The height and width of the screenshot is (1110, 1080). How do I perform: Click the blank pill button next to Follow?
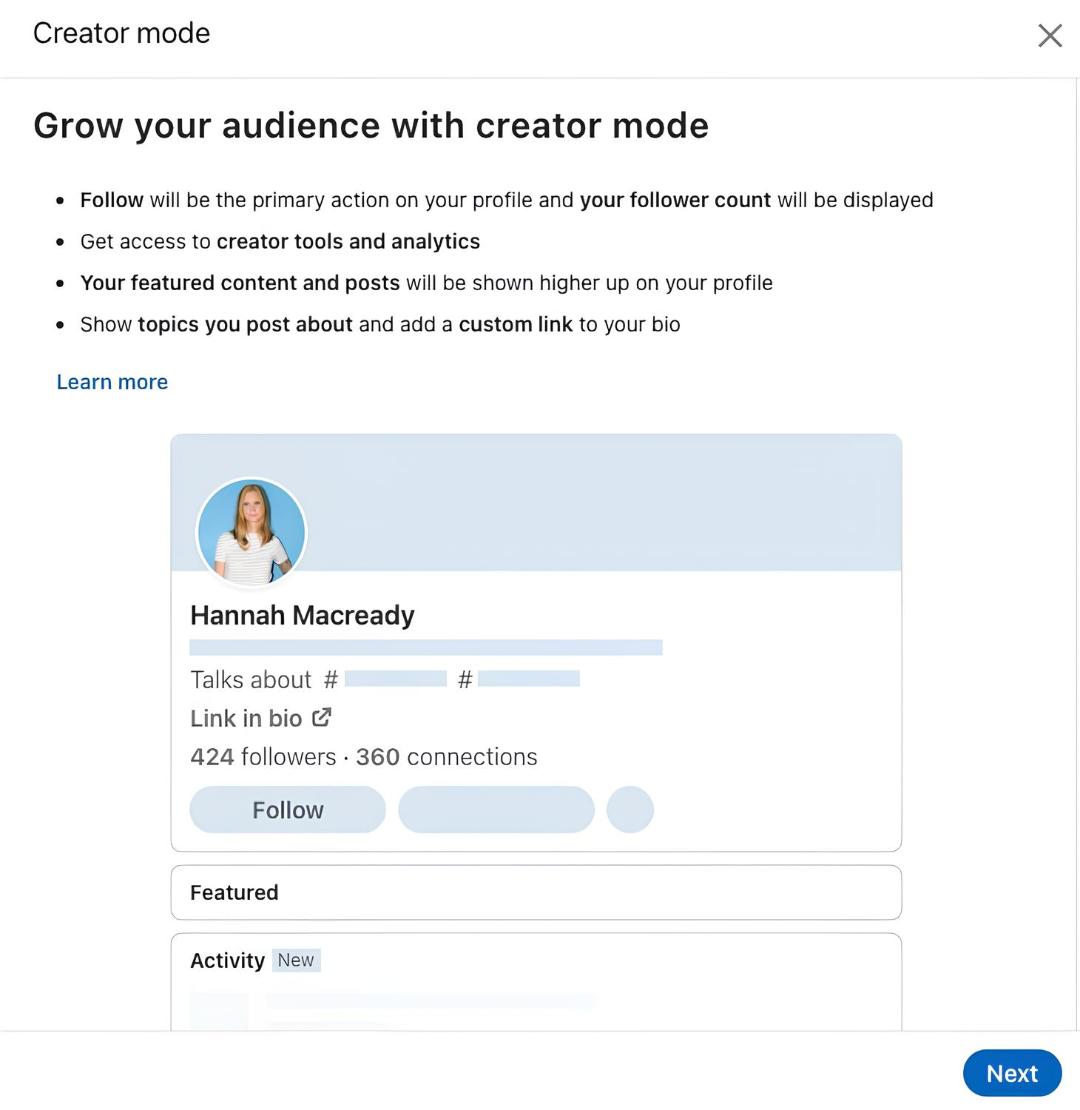[496, 810]
